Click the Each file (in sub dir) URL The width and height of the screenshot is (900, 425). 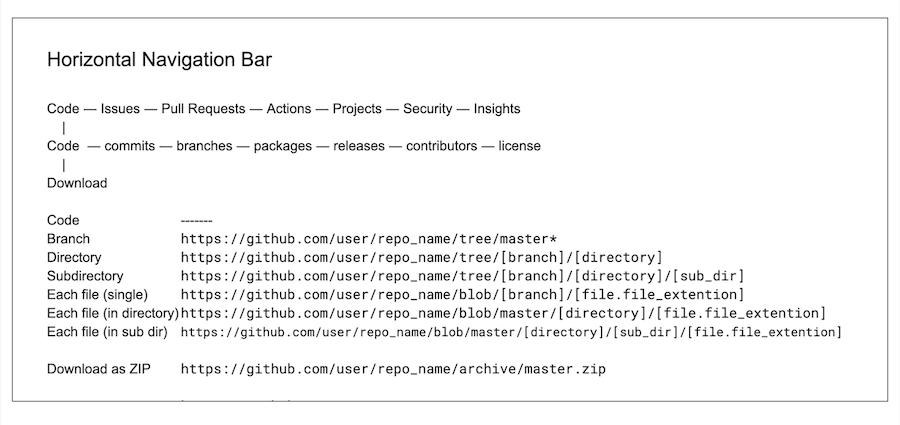click(510, 331)
